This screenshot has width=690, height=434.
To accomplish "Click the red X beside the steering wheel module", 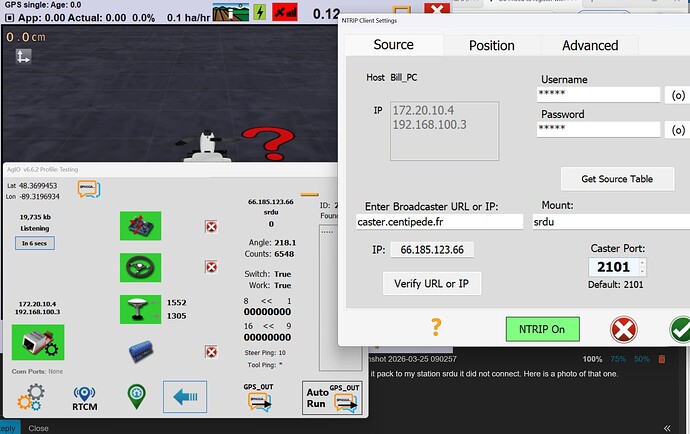I will pos(211,267).
